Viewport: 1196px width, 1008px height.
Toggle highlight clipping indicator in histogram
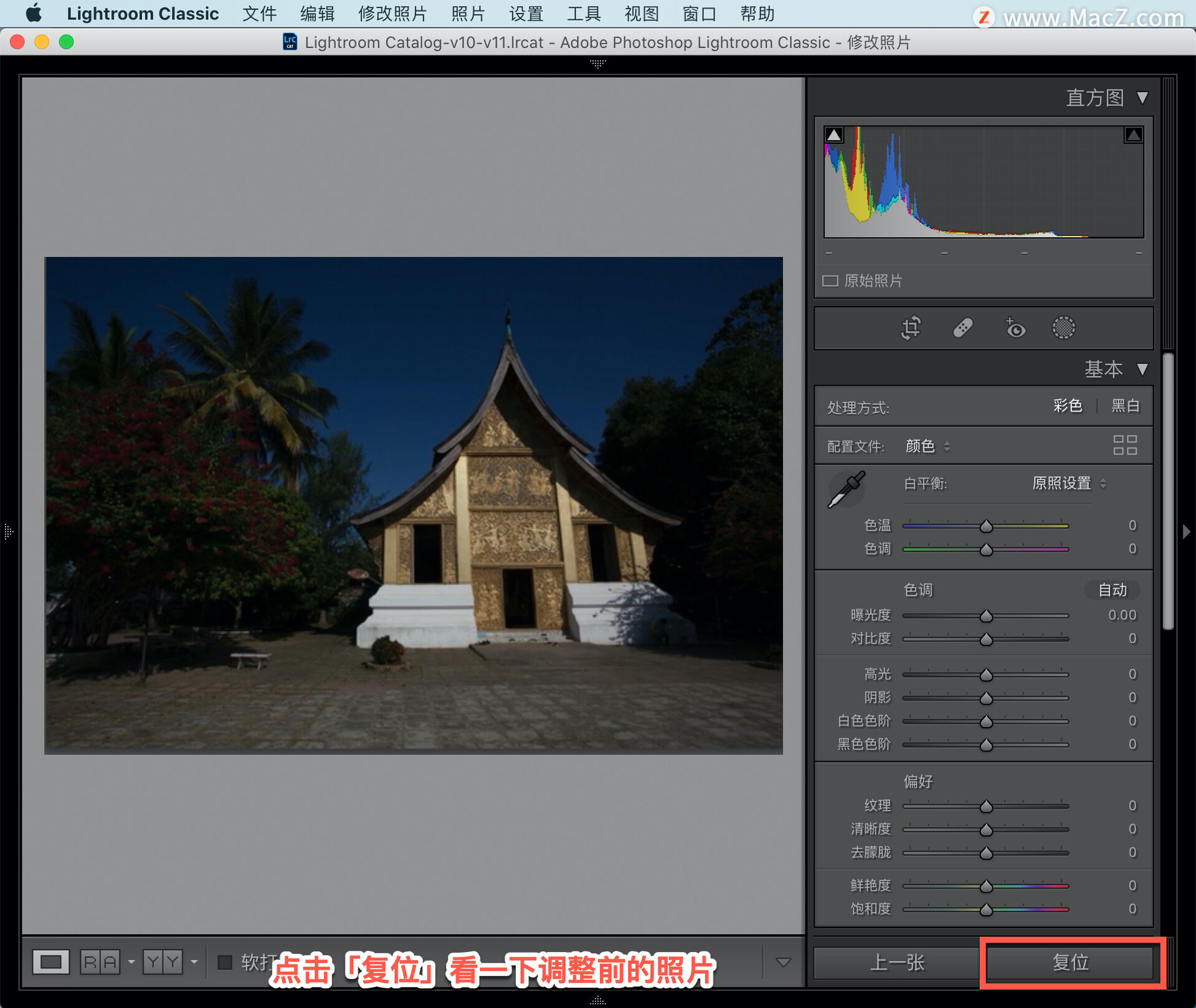coord(1133,135)
